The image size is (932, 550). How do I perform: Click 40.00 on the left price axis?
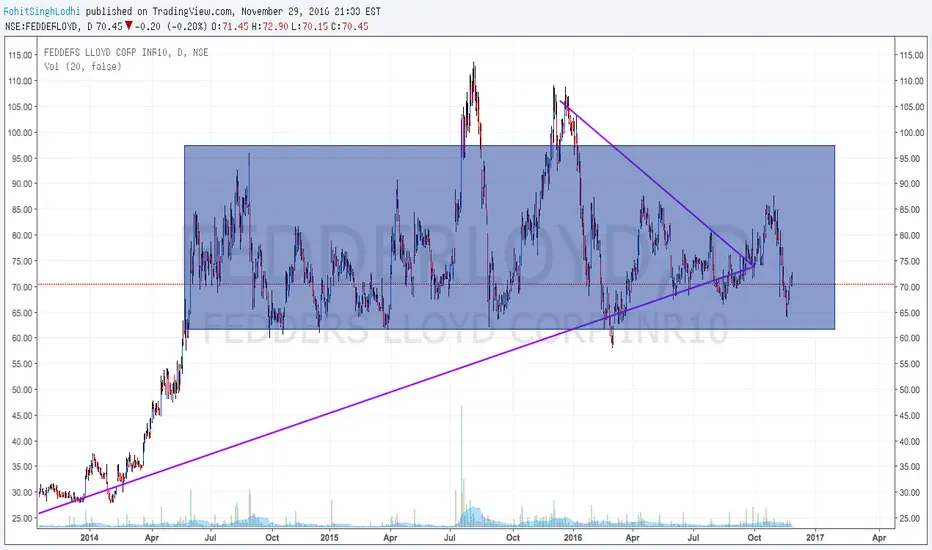point(22,441)
